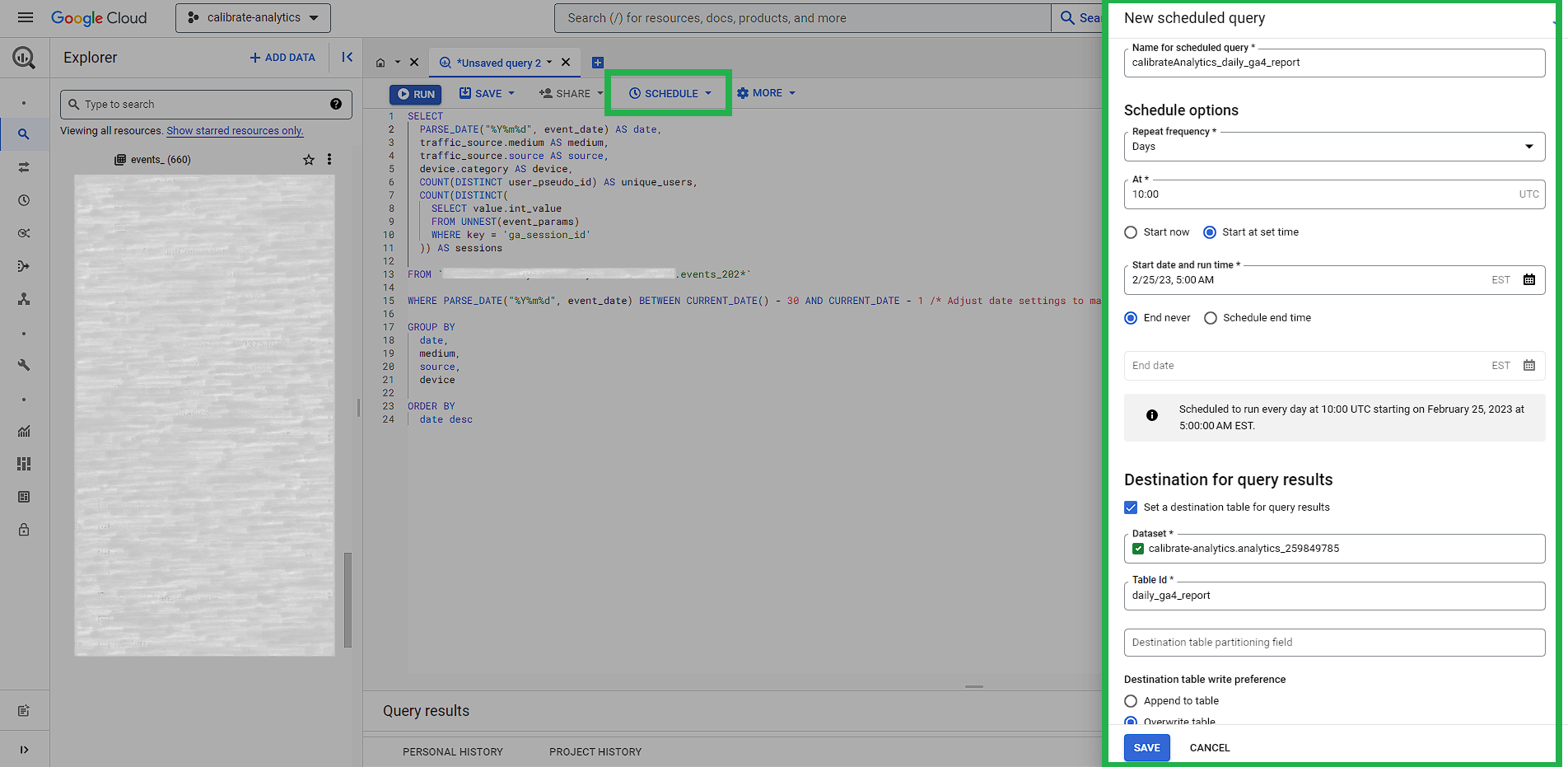
Task: Click the BigQuery logo icon in sidebar
Action: (x=24, y=58)
